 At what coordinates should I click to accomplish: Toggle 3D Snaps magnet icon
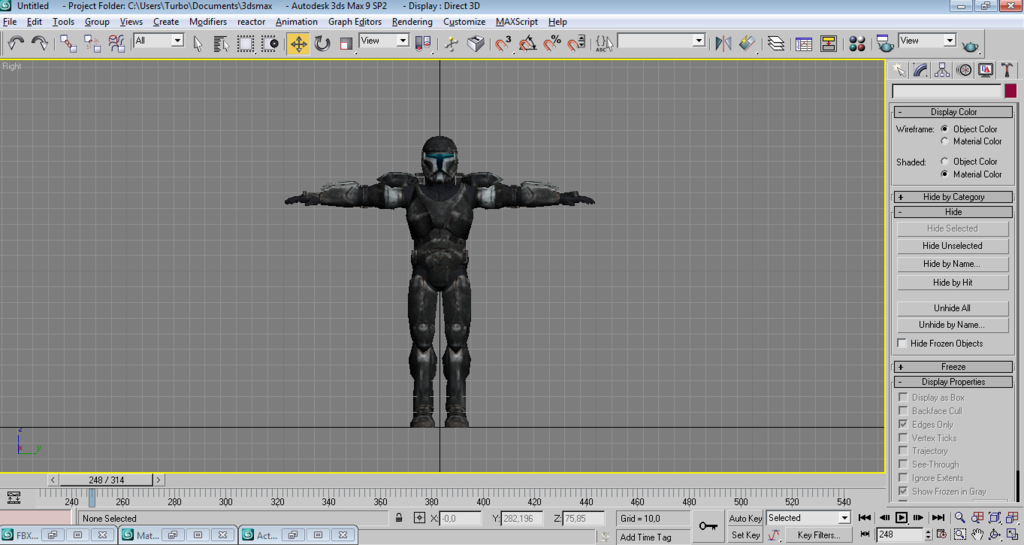tap(503, 43)
